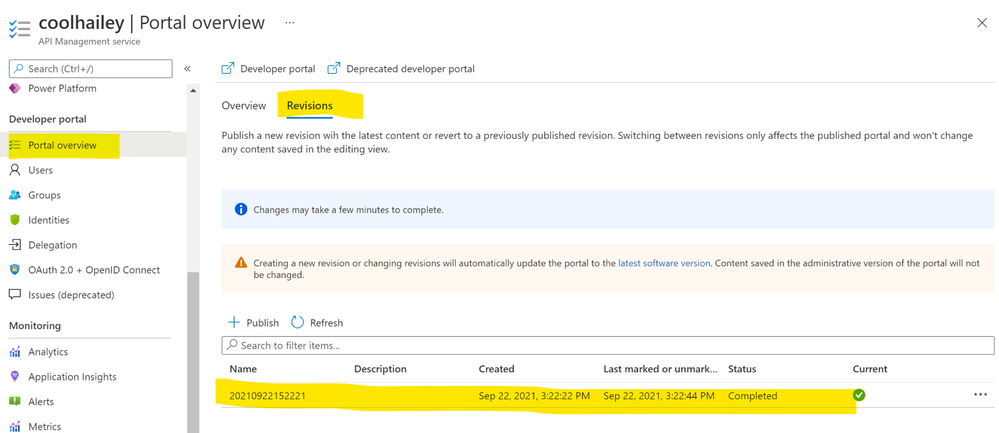Click the Users person icon
Viewport: 999px width, 433px height.
15,170
